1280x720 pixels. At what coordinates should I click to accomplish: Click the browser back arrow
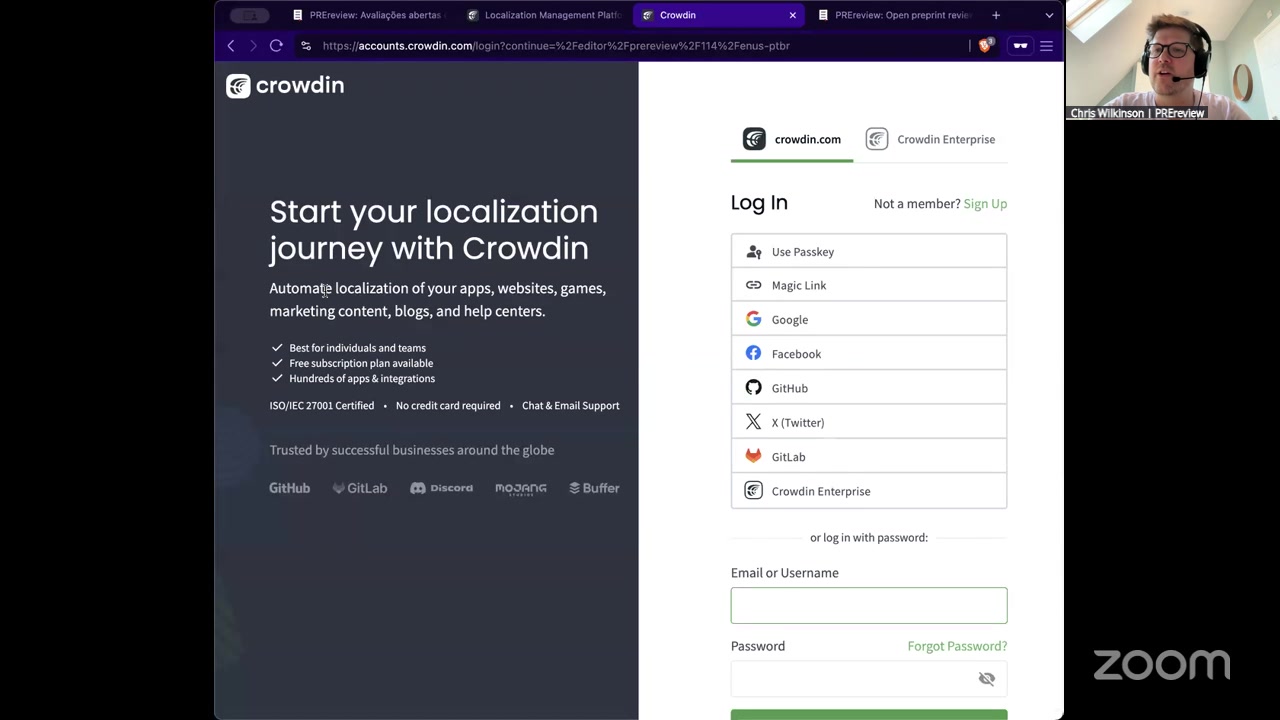(x=231, y=45)
